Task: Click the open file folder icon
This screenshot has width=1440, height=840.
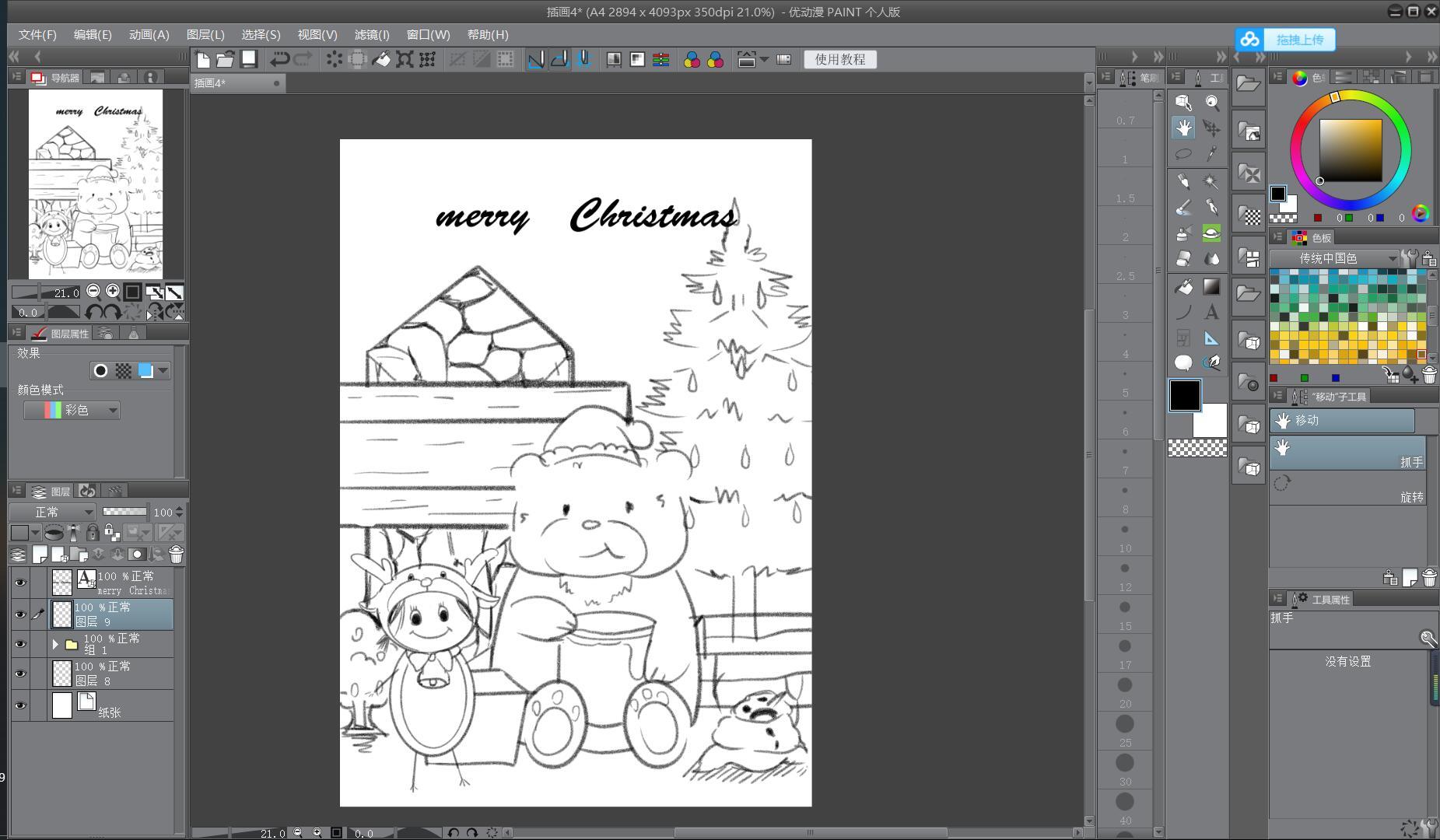Action: click(226, 59)
